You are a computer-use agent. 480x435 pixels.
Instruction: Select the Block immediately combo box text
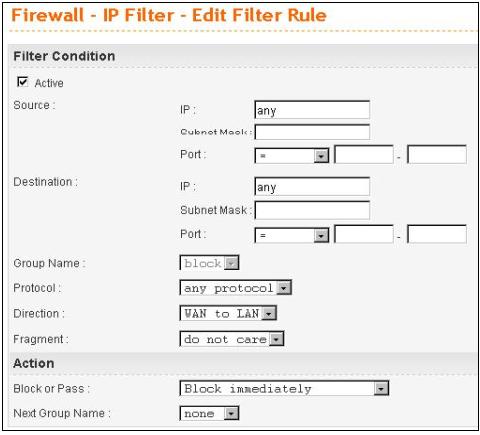pyautogui.click(x=248, y=389)
